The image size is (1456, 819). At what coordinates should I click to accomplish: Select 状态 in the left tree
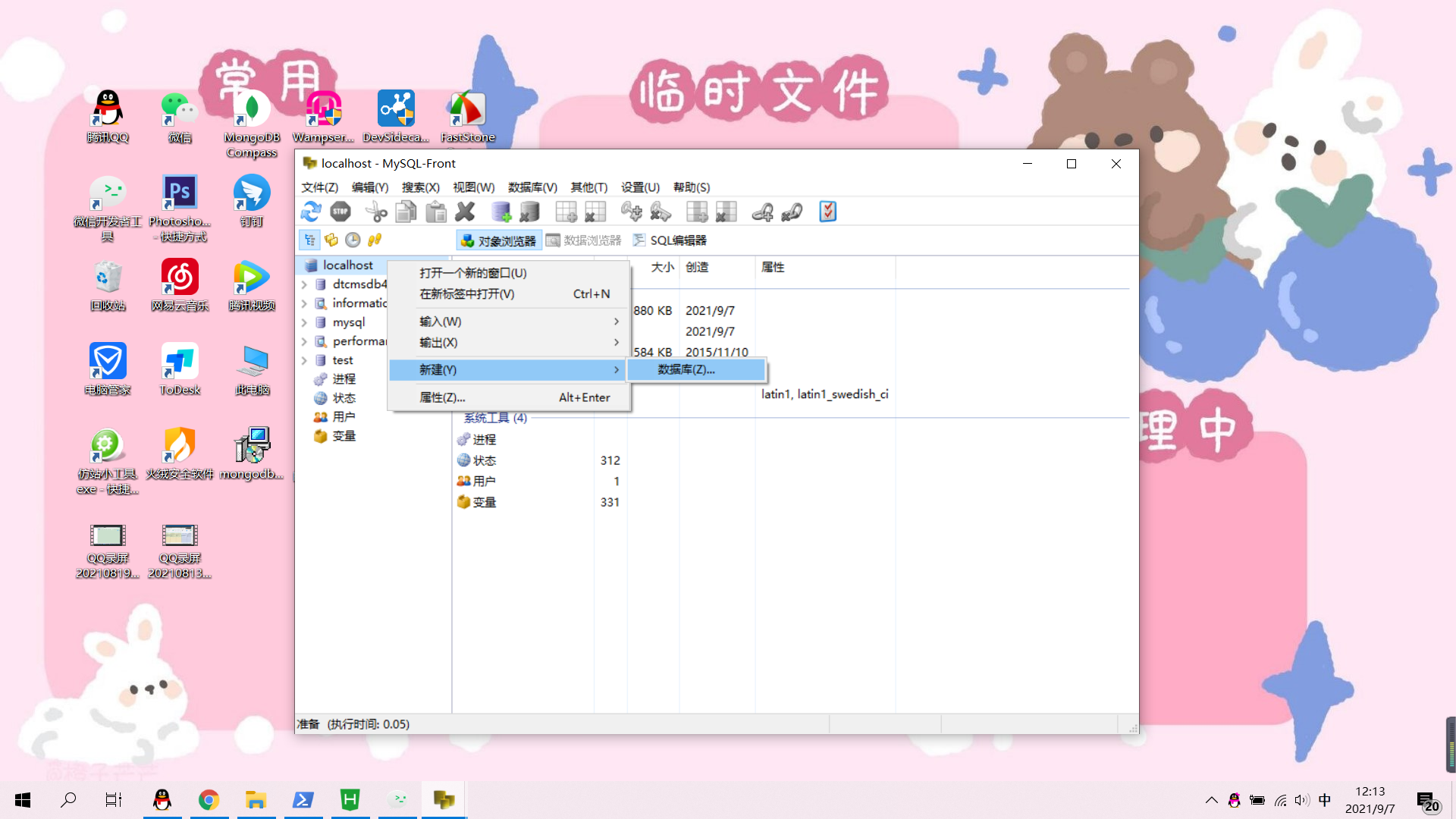click(x=344, y=398)
